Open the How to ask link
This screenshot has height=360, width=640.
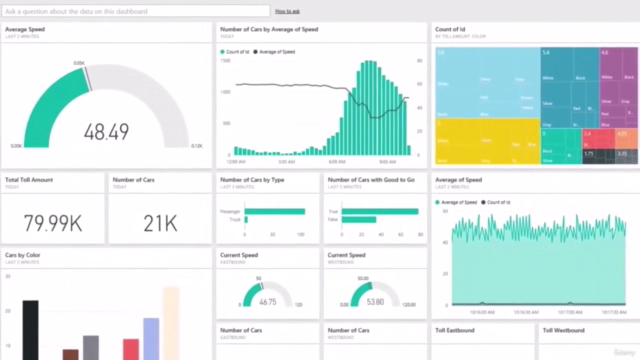pos(287,11)
